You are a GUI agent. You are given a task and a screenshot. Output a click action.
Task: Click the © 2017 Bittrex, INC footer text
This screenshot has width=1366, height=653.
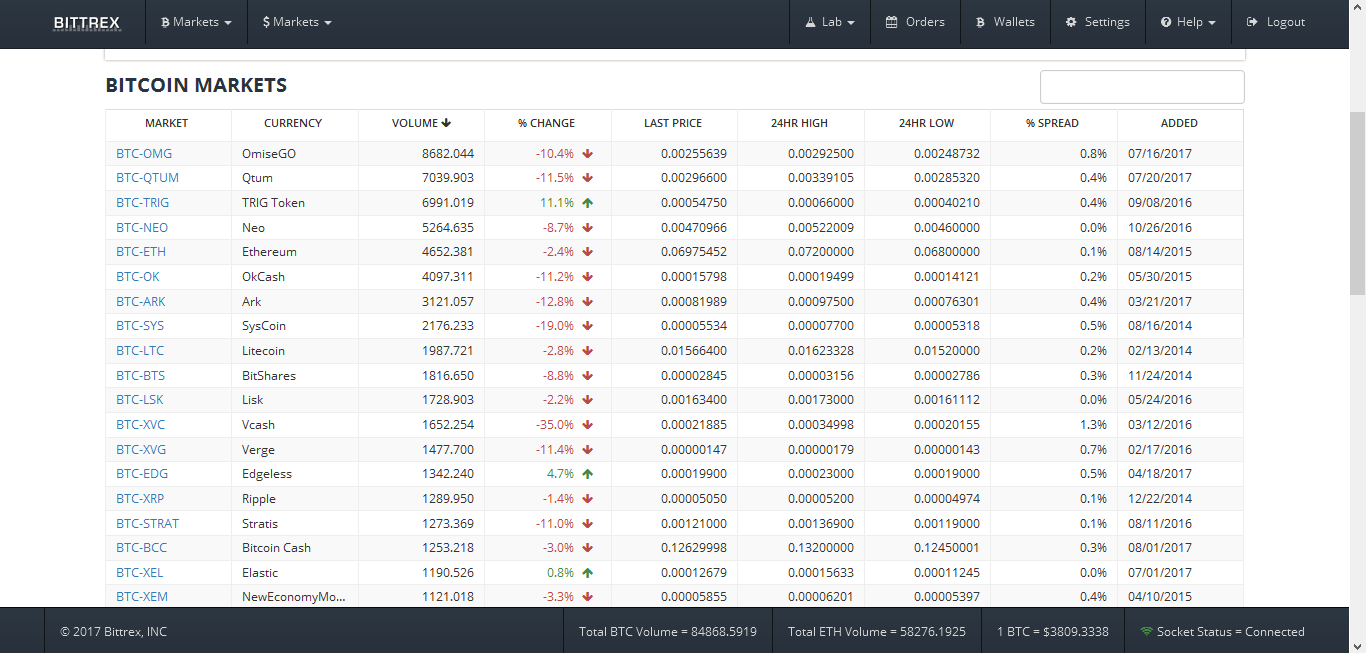point(113,631)
